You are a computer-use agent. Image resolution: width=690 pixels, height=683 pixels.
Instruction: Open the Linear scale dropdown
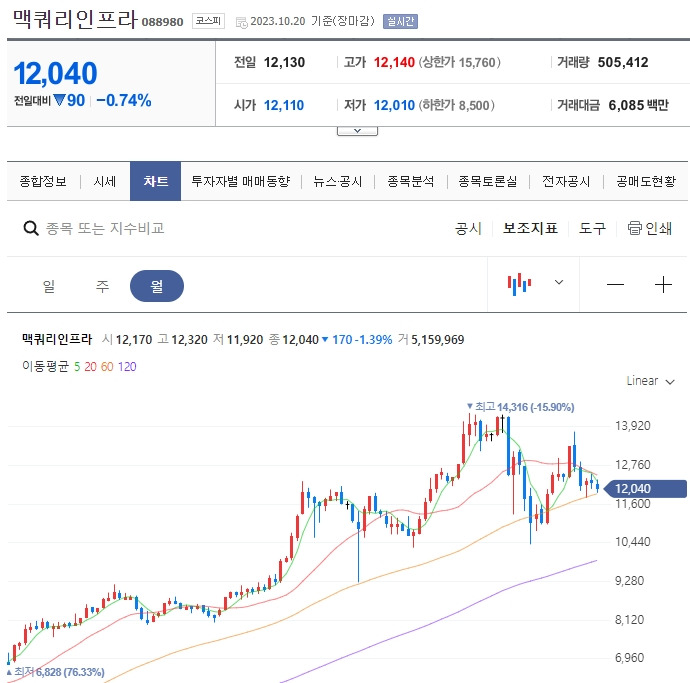click(650, 381)
